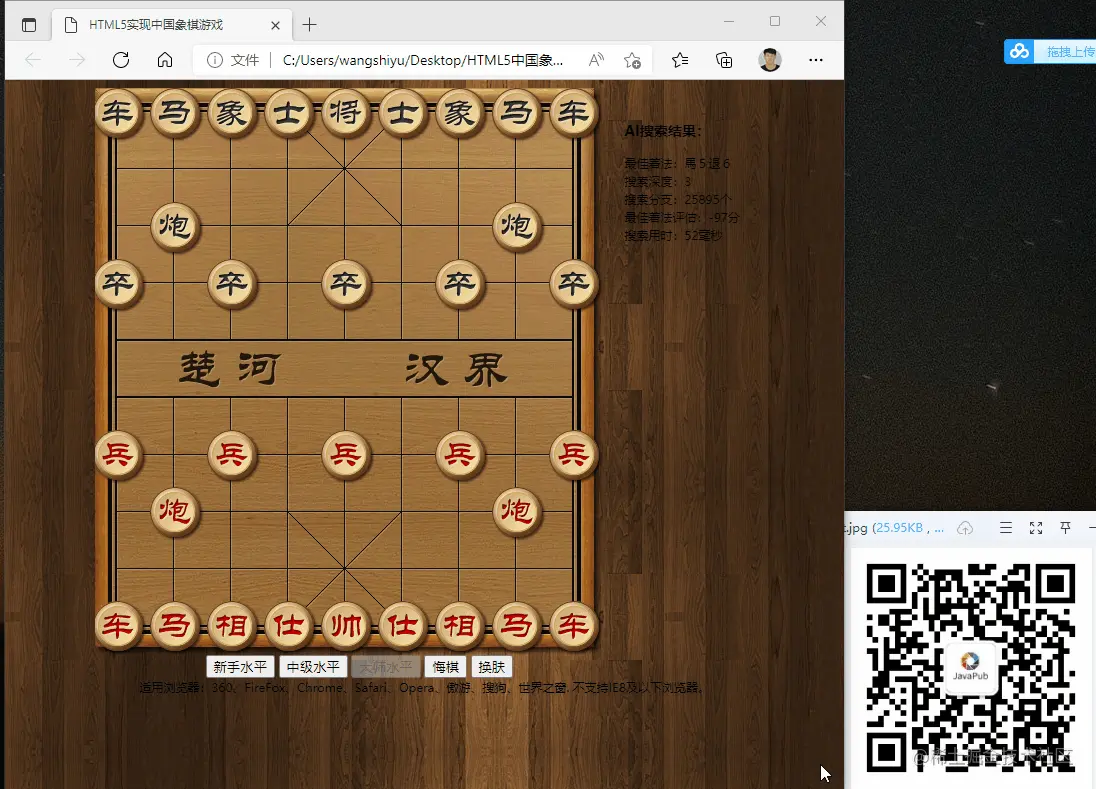Click the upload to cloud icon in viewer panel
Image resolution: width=1096 pixels, height=789 pixels.
click(x=966, y=528)
